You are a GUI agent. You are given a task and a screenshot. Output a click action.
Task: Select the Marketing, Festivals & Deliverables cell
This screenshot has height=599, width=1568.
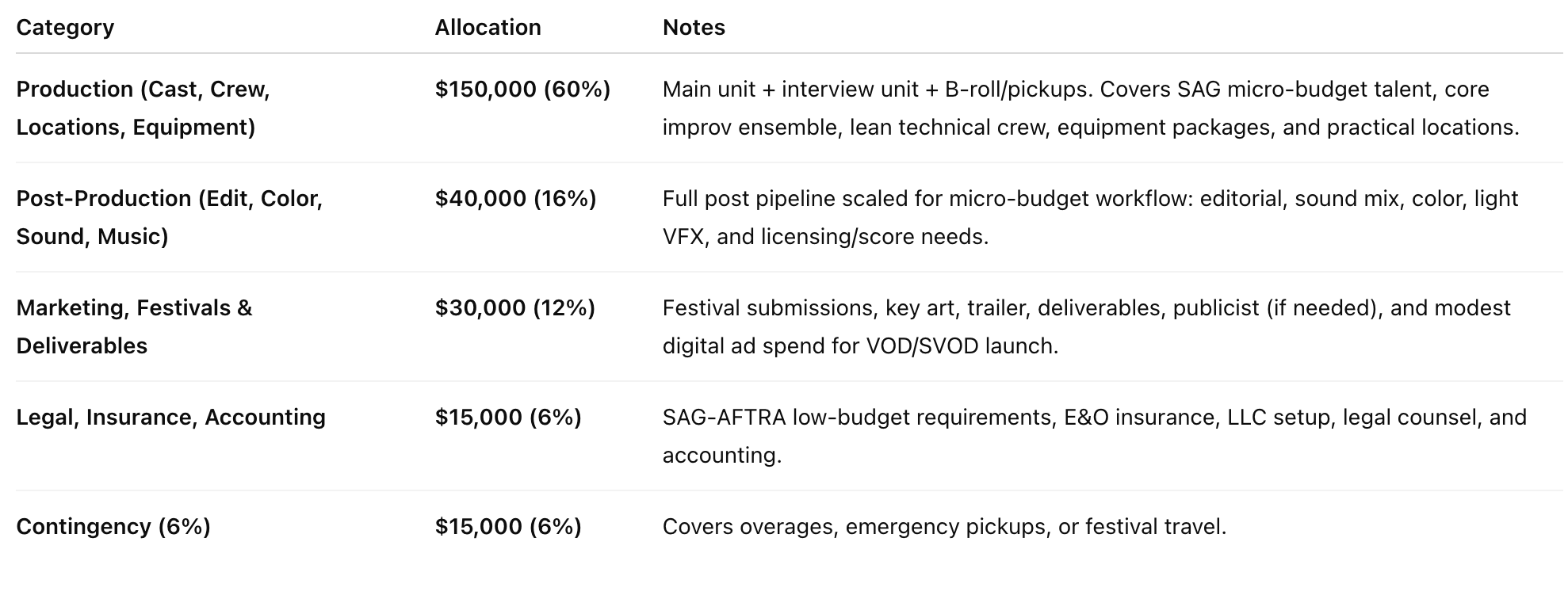pos(134,326)
